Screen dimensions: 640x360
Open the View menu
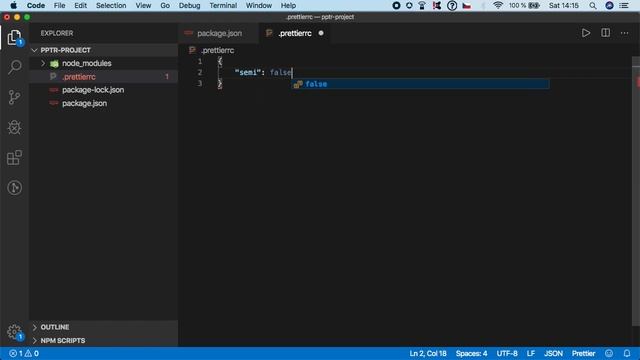pos(143,5)
